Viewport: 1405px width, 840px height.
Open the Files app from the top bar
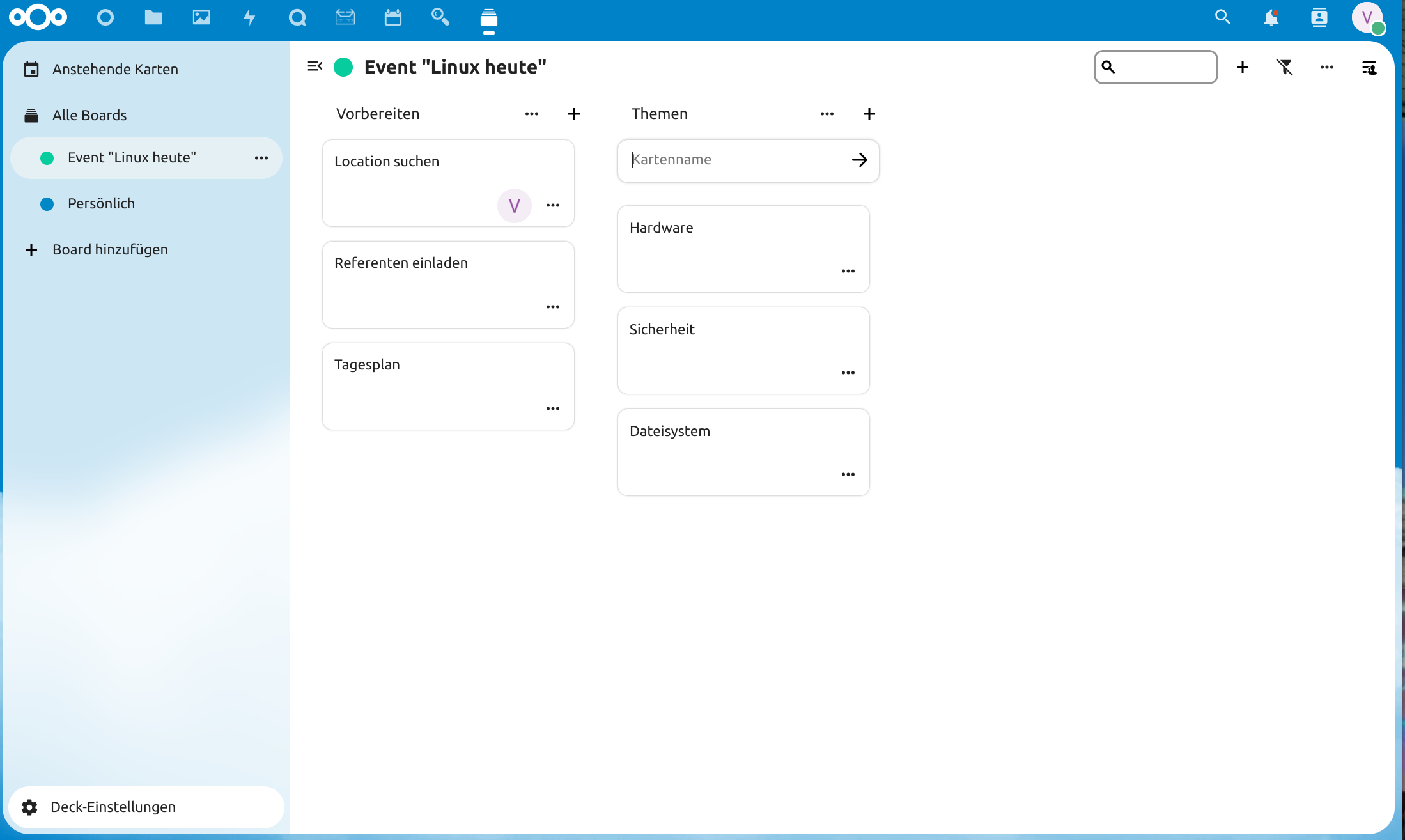(x=153, y=17)
